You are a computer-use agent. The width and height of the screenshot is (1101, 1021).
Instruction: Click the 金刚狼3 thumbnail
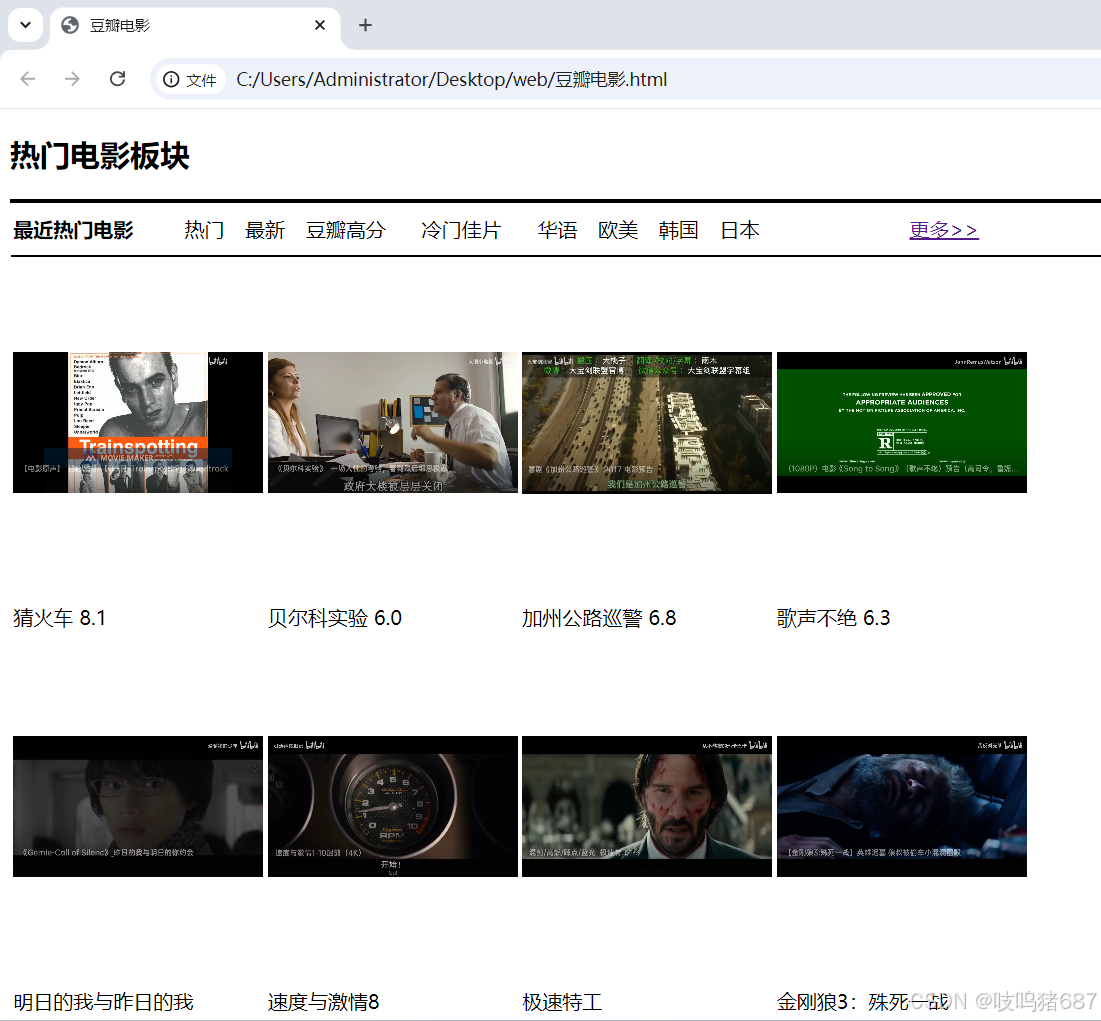tap(902, 806)
